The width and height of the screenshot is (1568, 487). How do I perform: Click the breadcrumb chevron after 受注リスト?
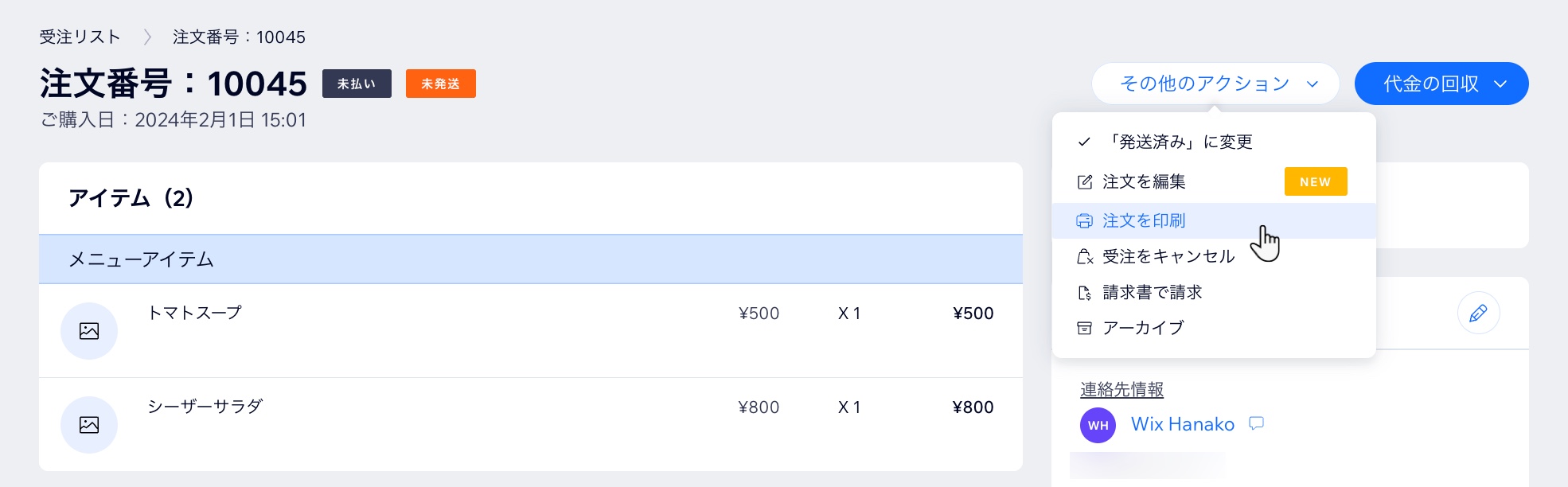(147, 37)
